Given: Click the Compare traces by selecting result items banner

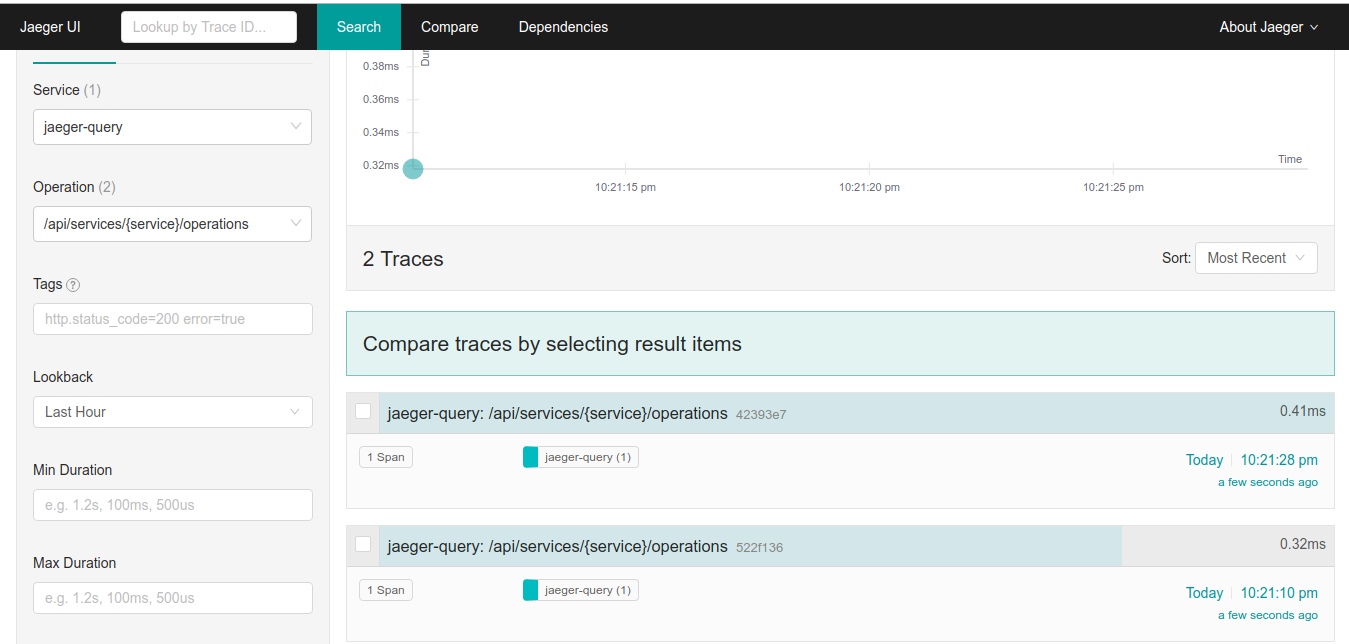Looking at the screenshot, I should click(840, 344).
